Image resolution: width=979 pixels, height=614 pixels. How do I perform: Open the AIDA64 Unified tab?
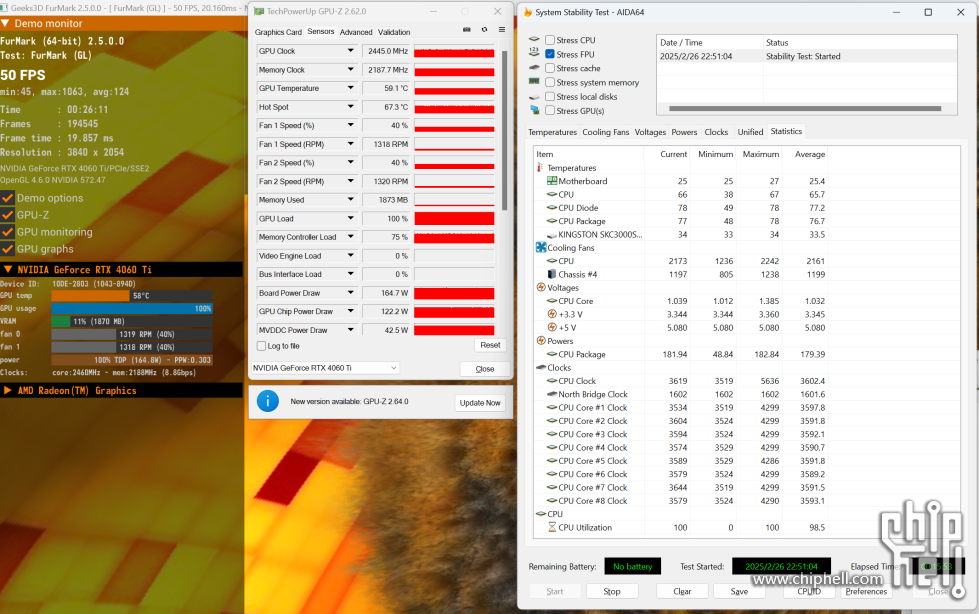point(750,132)
